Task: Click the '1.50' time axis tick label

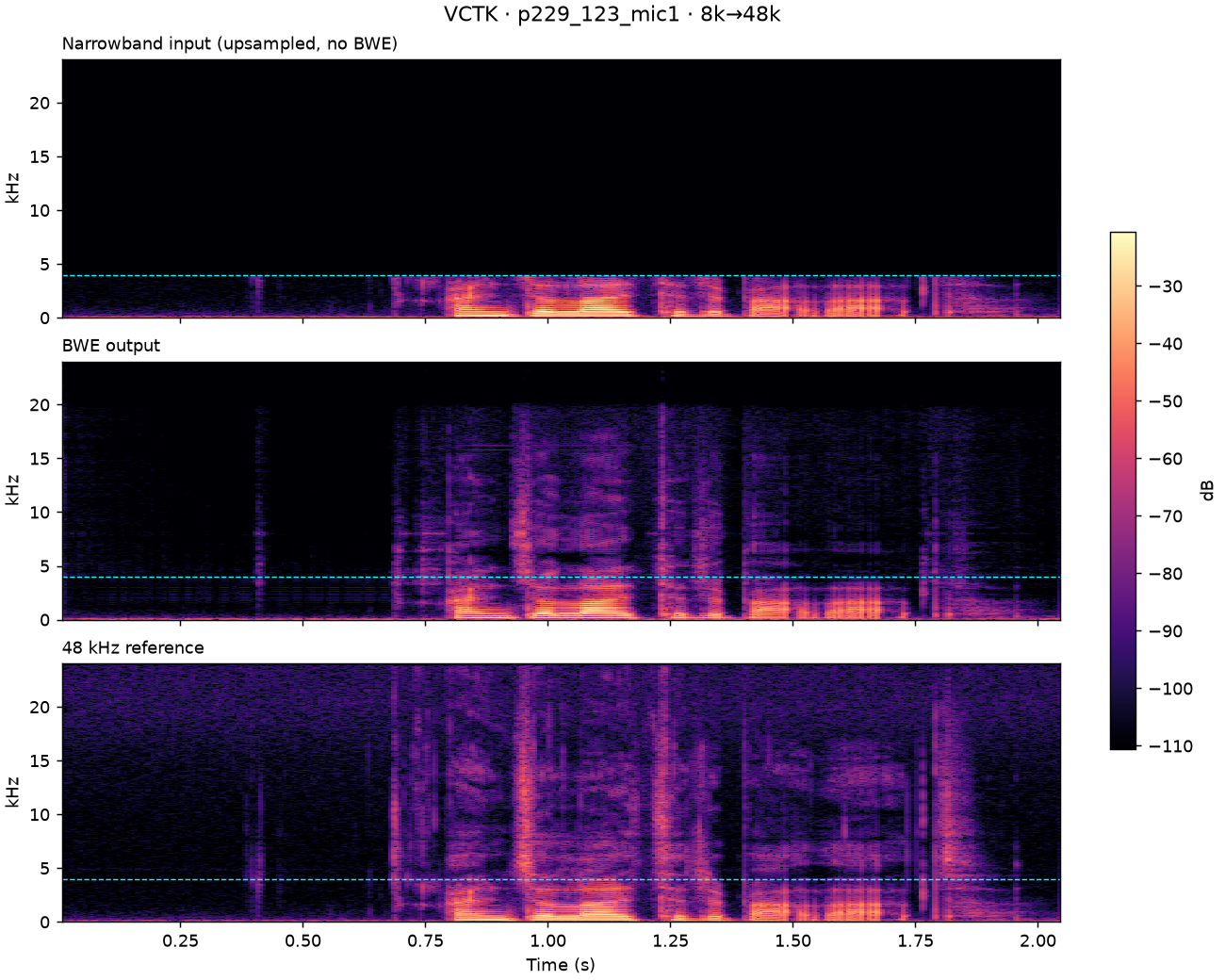Action: tap(792, 940)
